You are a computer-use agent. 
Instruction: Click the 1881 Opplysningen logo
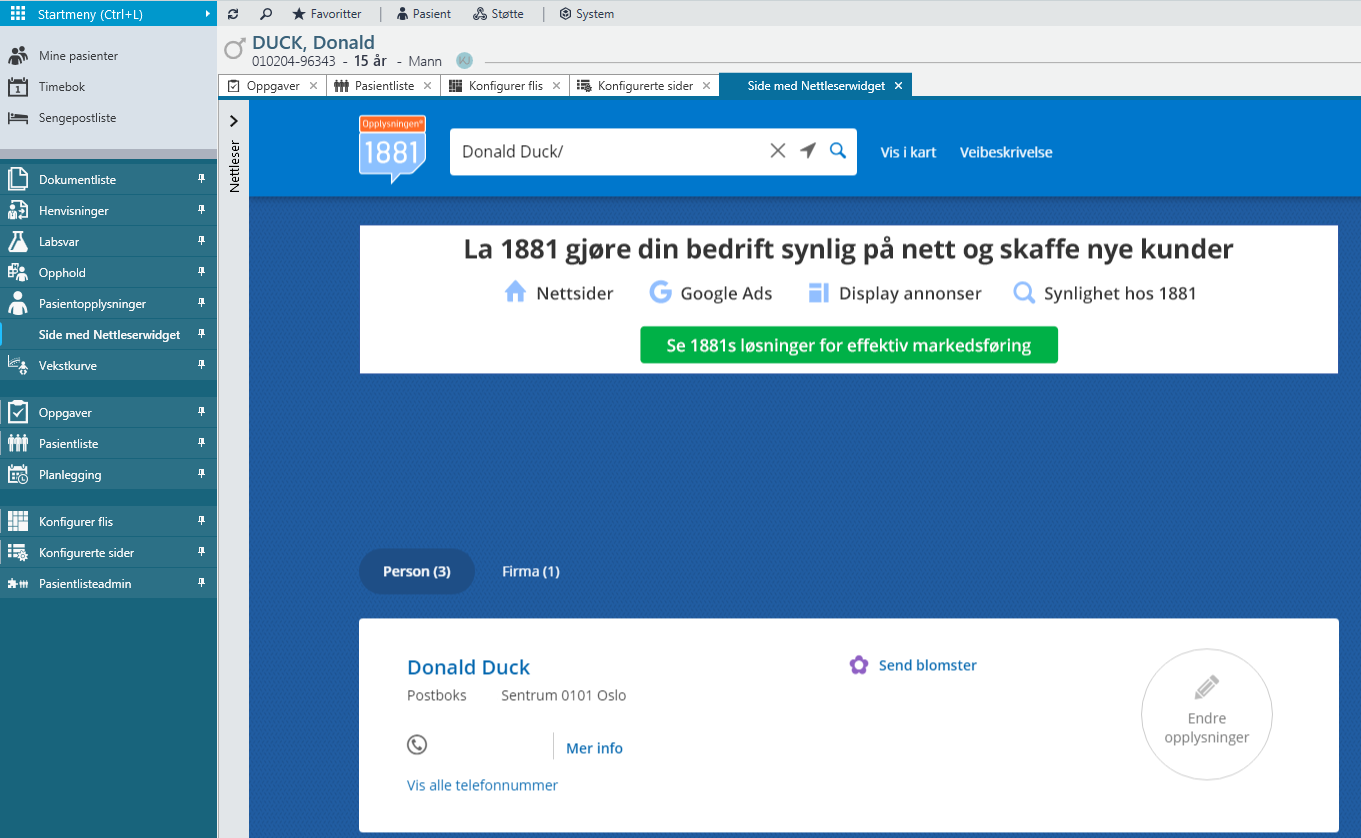coord(392,150)
